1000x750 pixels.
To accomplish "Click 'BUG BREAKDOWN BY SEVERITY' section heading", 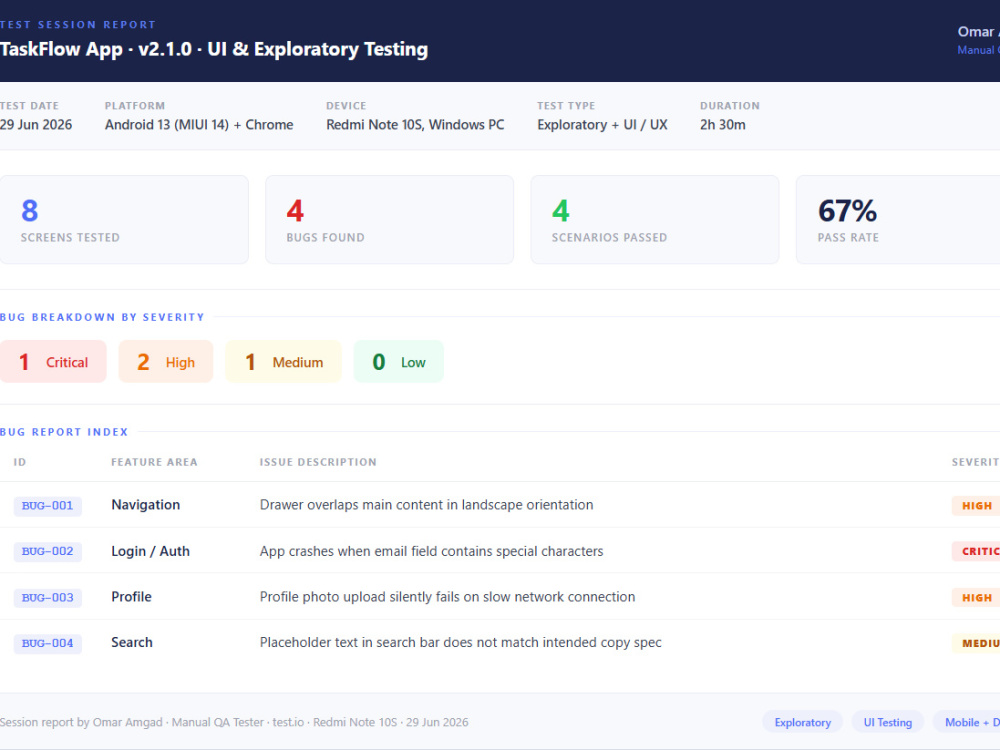I will (x=102, y=317).
